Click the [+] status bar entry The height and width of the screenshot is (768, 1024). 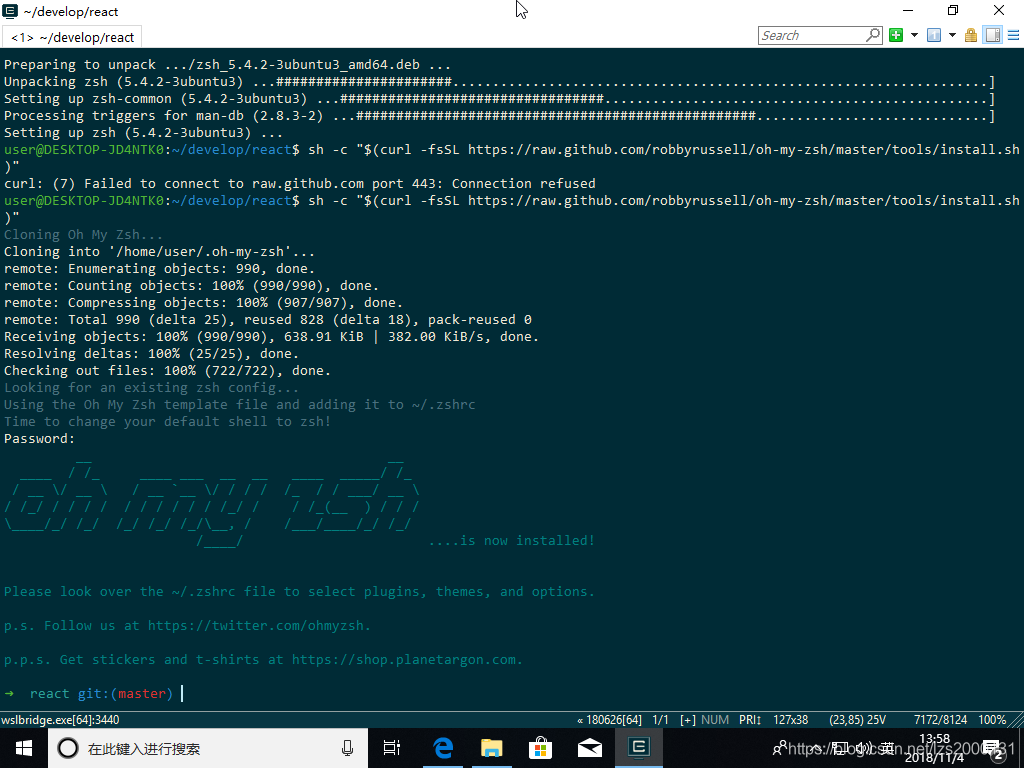[688, 720]
